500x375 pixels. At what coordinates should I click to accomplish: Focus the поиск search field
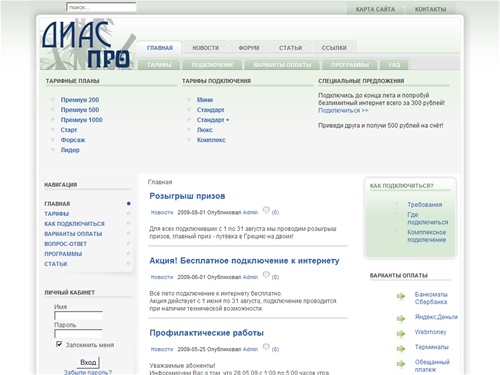click(101, 7)
